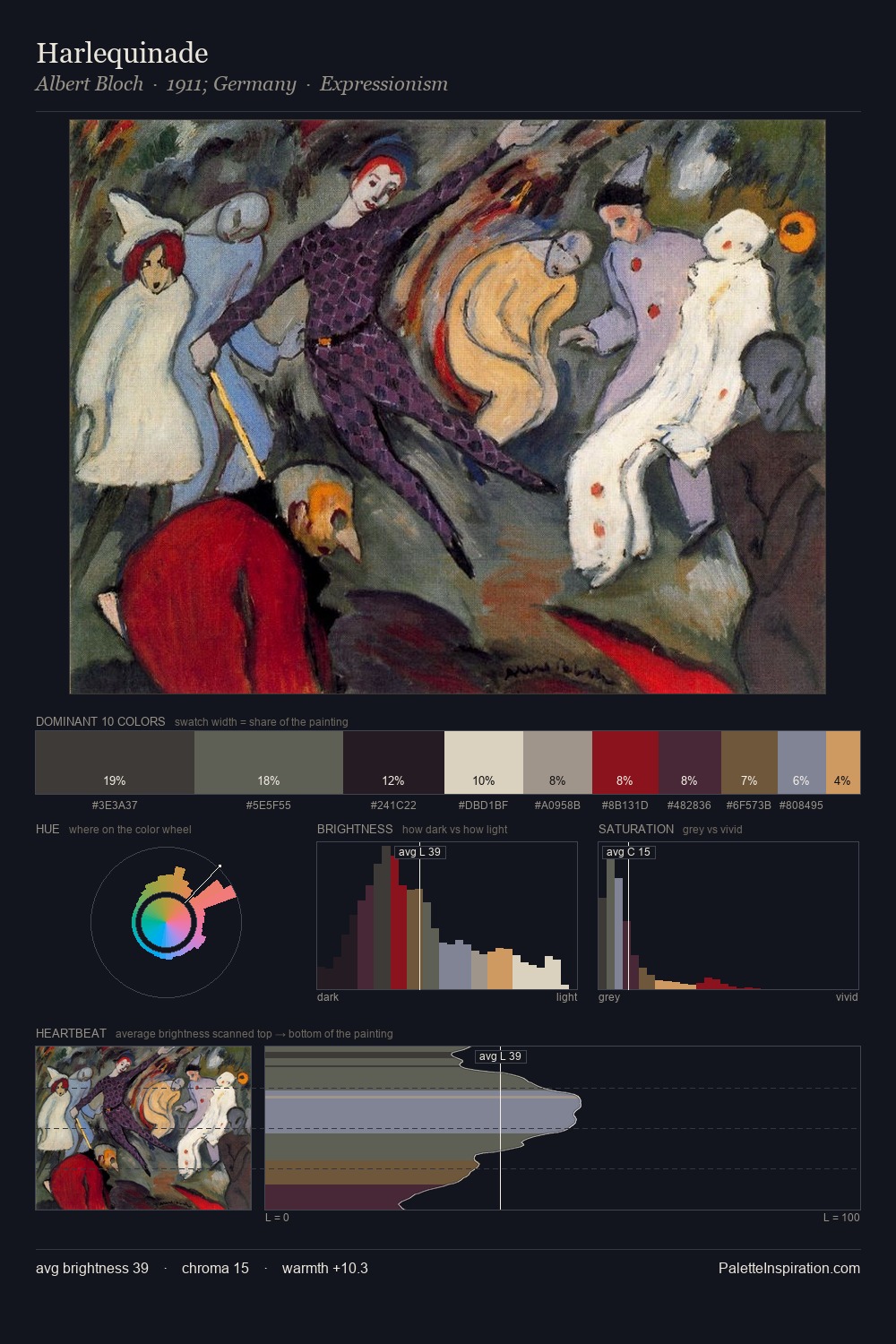
Task: Click the 'vivid' saturation axis label
Action: click(x=847, y=997)
